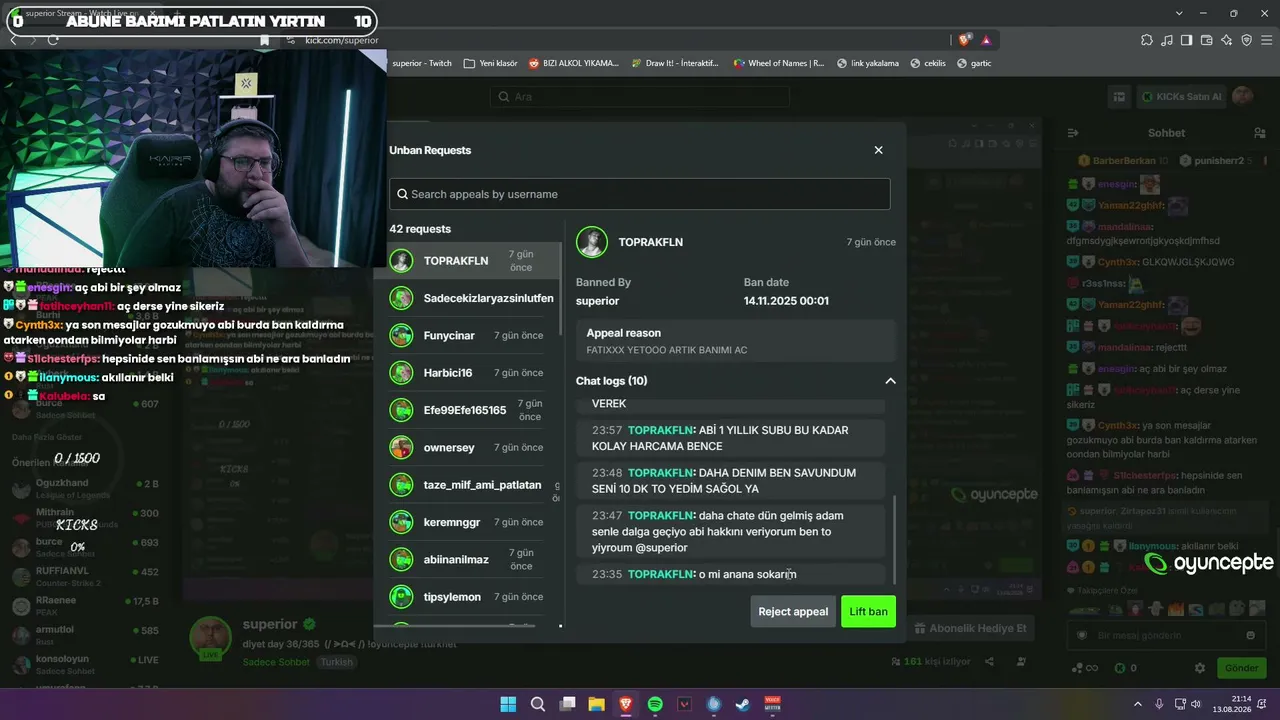
Task: Collapse the Chat logs (10) section
Action: coord(890,381)
